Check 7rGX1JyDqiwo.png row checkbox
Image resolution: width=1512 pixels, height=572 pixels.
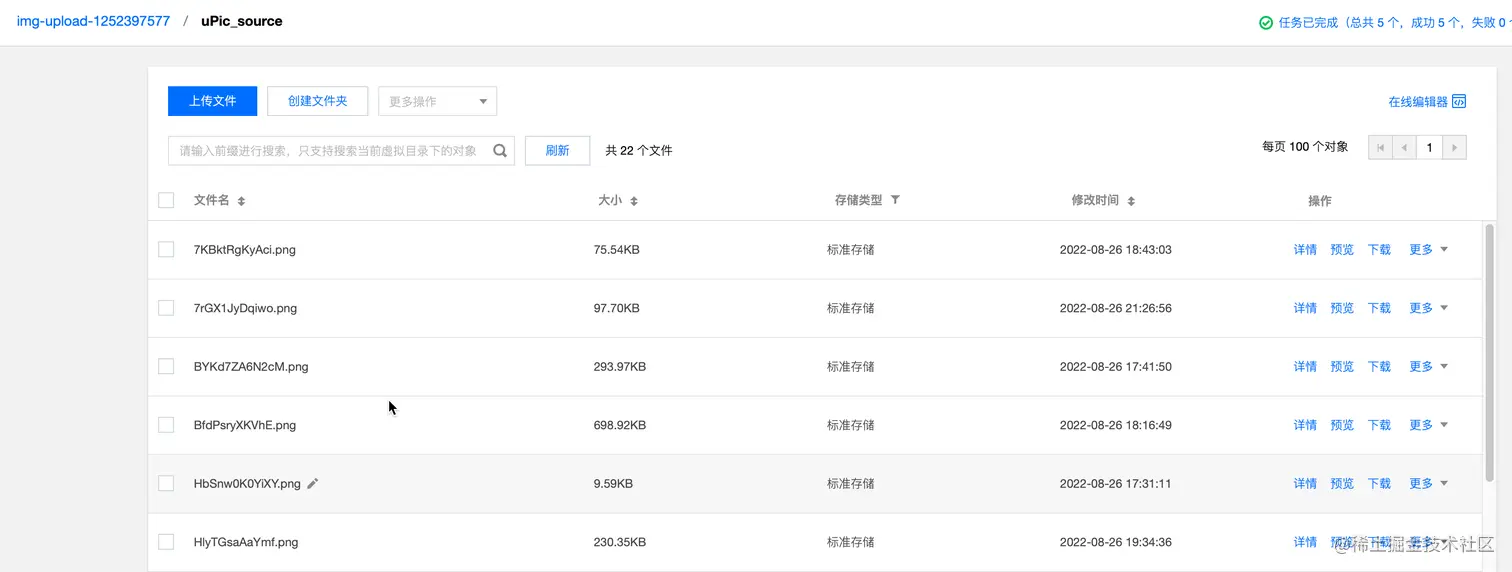(x=166, y=308)
